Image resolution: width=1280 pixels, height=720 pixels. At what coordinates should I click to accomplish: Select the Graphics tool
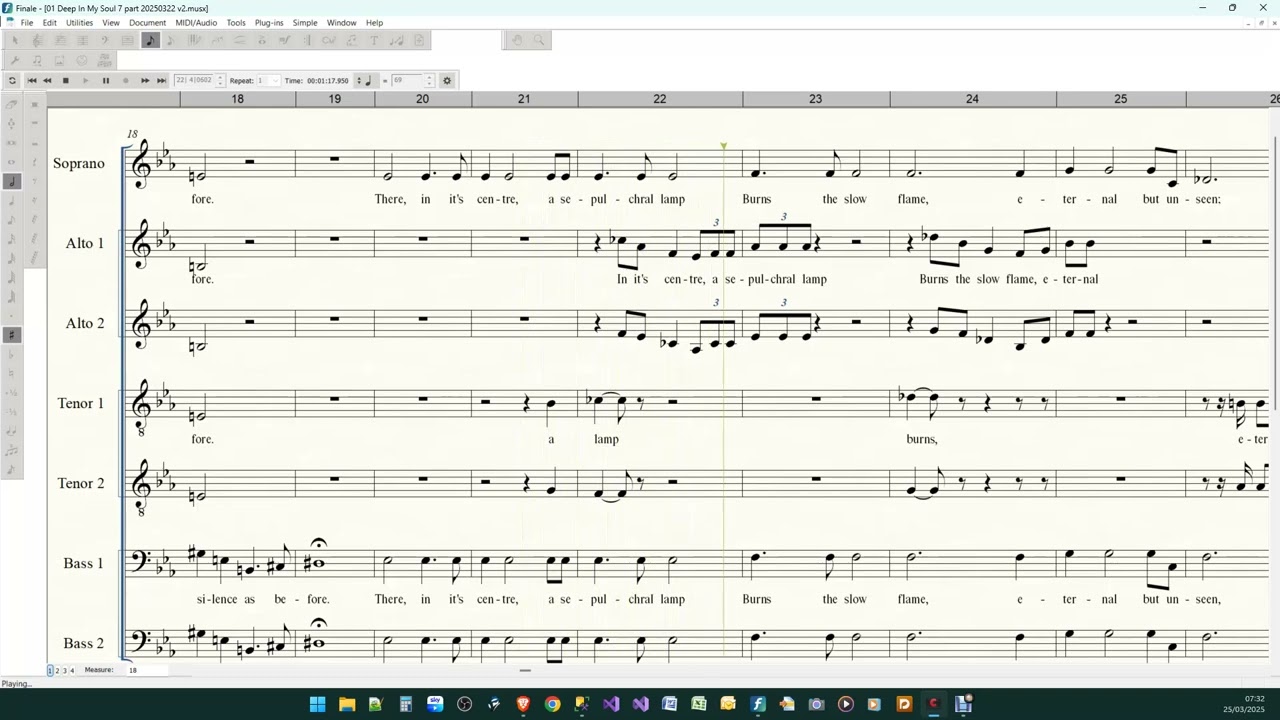[60, 61]
